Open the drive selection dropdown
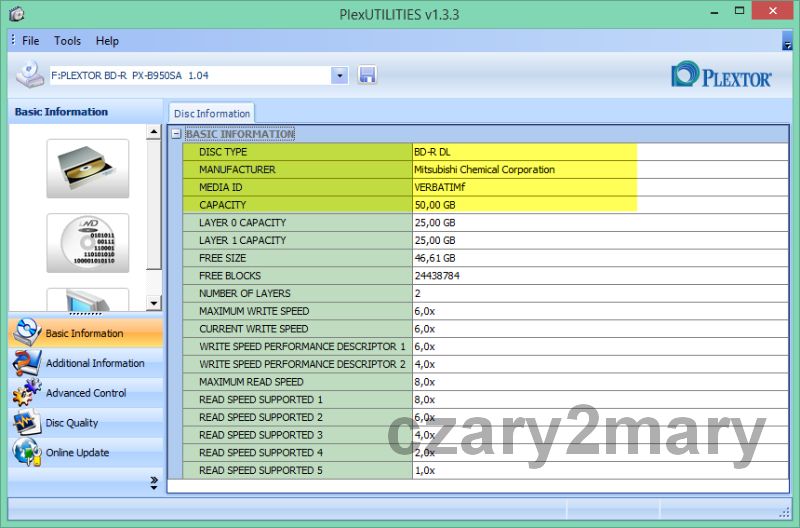 tap(339, 75)
